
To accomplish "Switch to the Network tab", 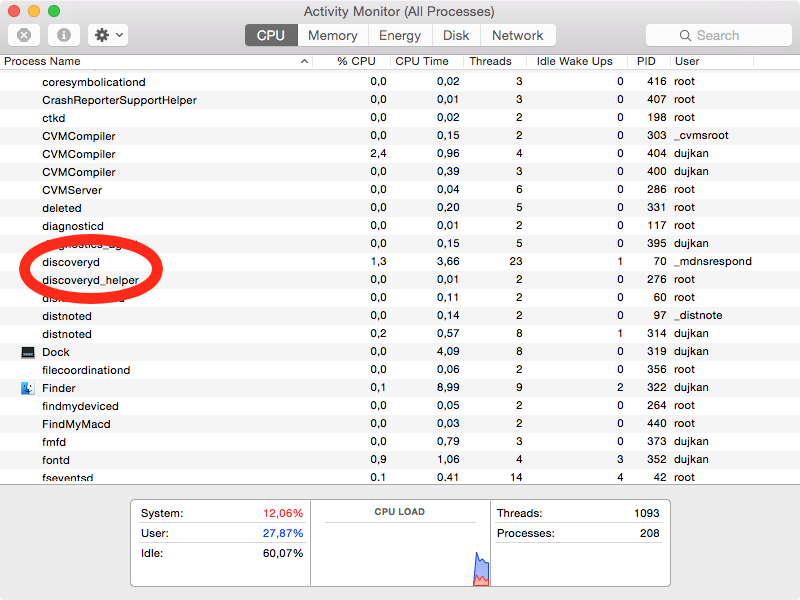I will [x=518, y=35].
